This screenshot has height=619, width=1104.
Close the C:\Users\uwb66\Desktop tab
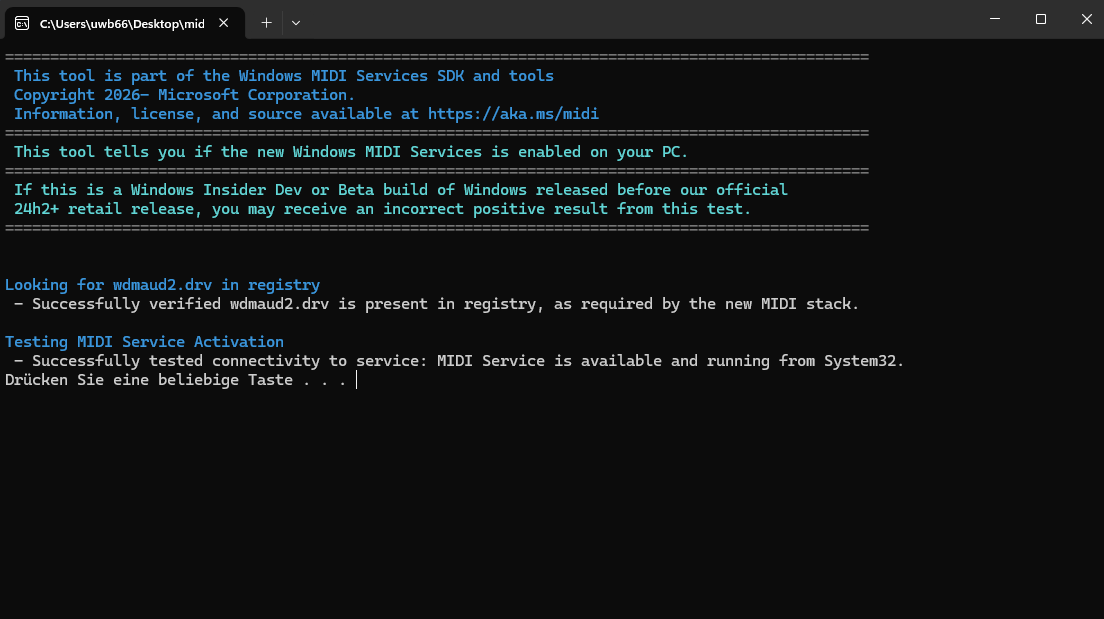pos(224,22)
